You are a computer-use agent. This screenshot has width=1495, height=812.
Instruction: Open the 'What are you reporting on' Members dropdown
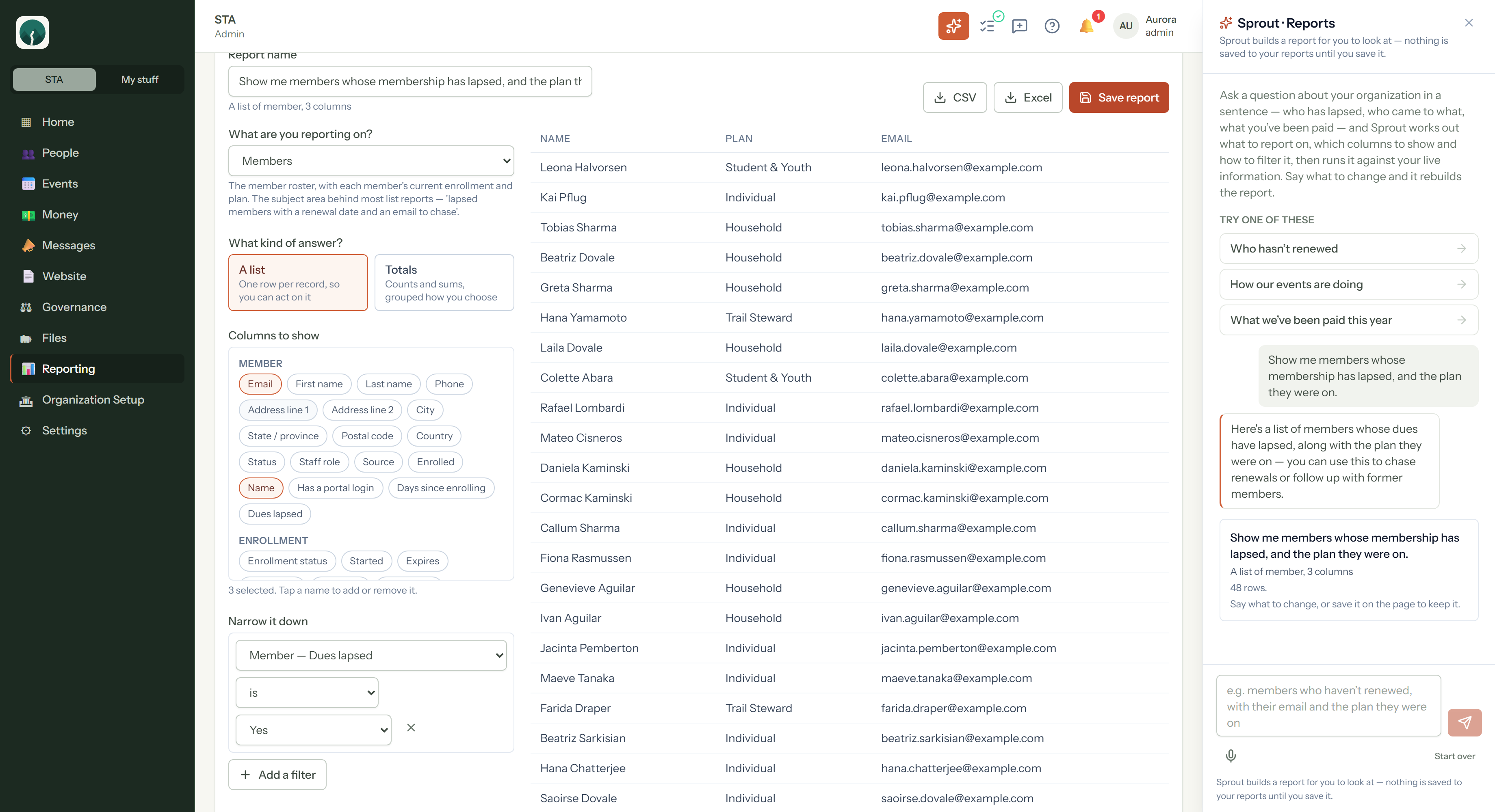point(371,161)
